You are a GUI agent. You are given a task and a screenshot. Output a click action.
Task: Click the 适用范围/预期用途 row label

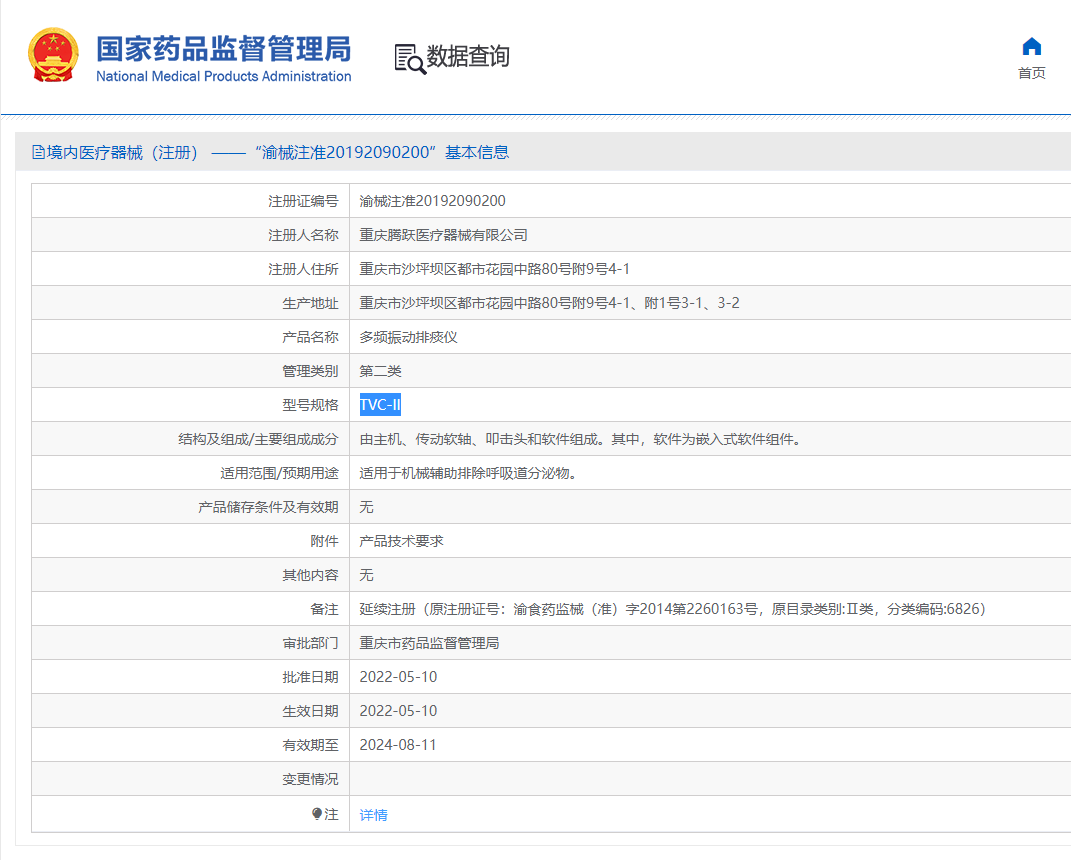(x=279, y=473)
